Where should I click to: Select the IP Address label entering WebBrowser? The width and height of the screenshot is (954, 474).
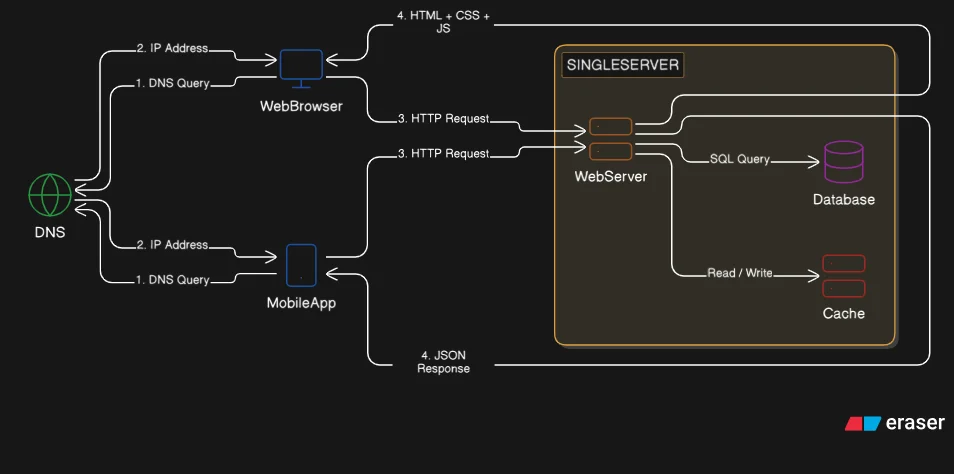click(172, 48)
